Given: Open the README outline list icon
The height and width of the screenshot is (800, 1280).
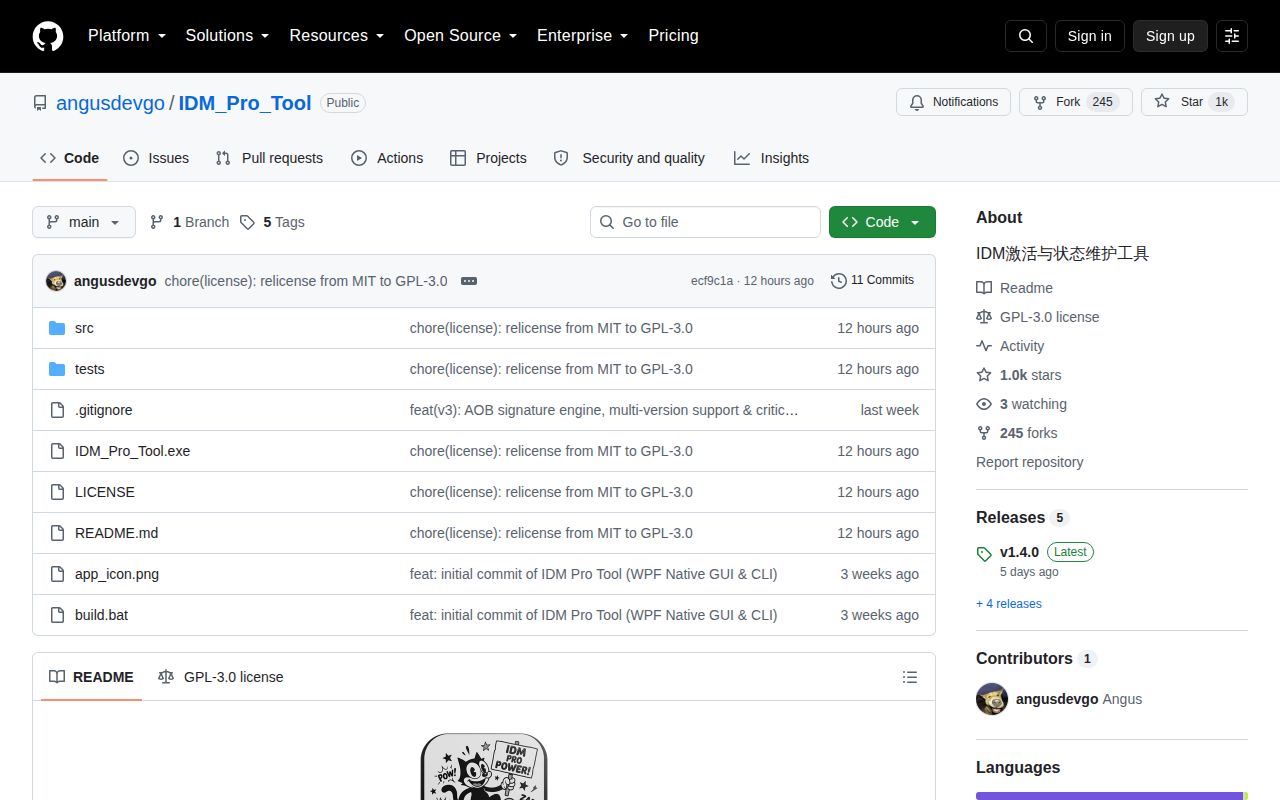Looking at the screenshot, I should coord(910,677).
